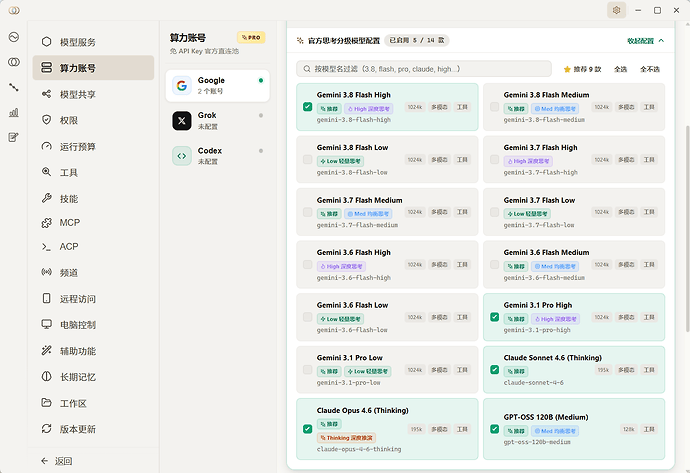690x473 pixels.
Task: Click the PRO badge
Action: point(251,37)
